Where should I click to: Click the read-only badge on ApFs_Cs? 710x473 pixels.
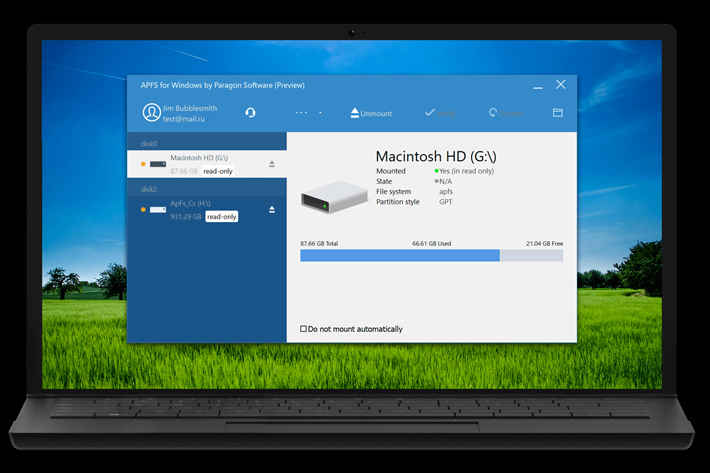[222, 216]
